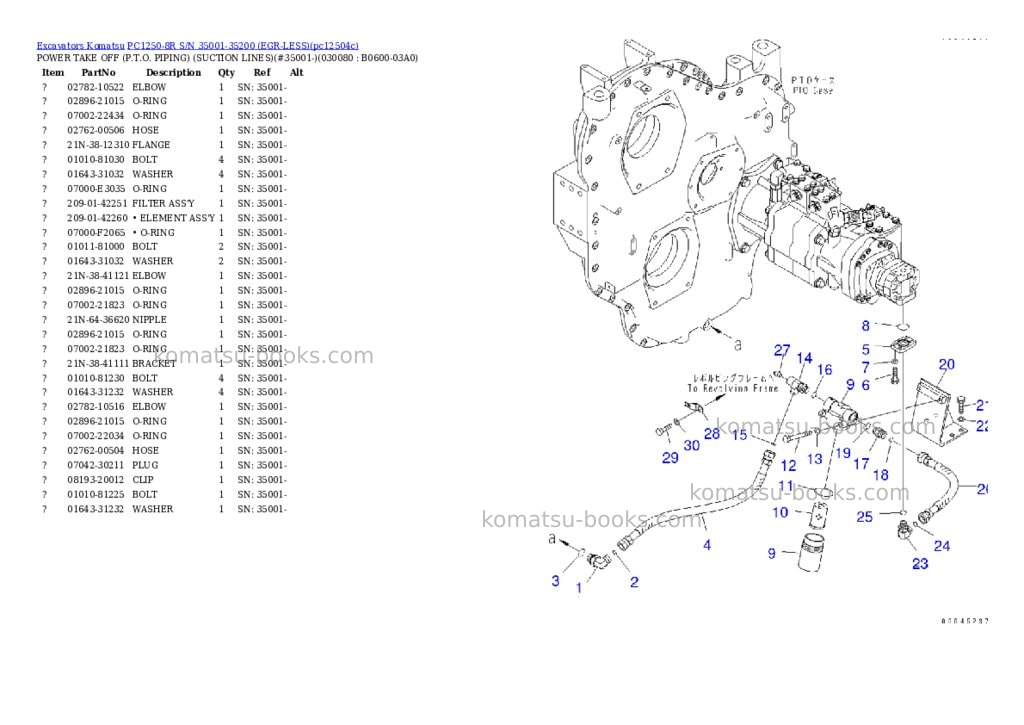Select part number 07042-30211
Image resolution: width=1024 pixels, height=725 pixels.
click(x=95, y=465)
